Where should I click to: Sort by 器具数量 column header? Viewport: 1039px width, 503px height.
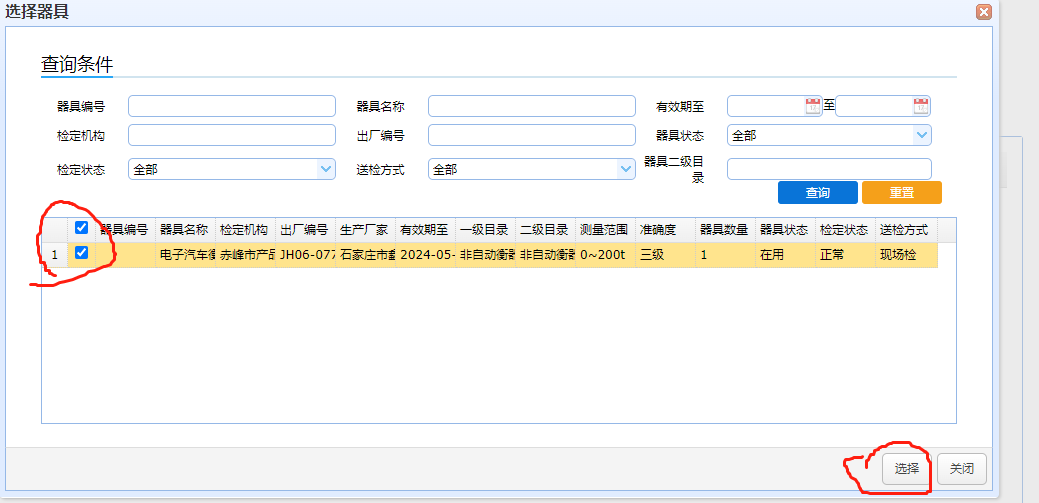(725, 230)
